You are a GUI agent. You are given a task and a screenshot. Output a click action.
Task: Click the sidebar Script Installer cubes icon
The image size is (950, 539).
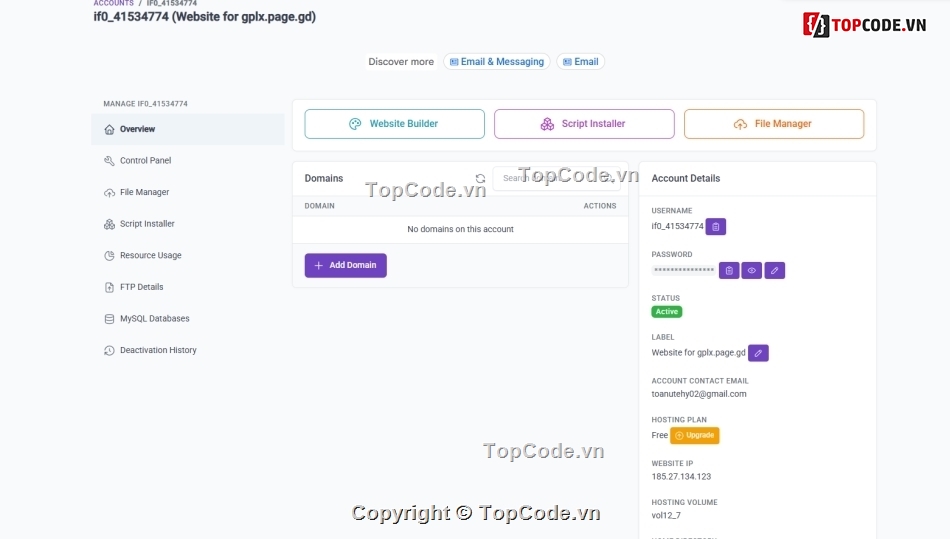[x=109, y=224]
